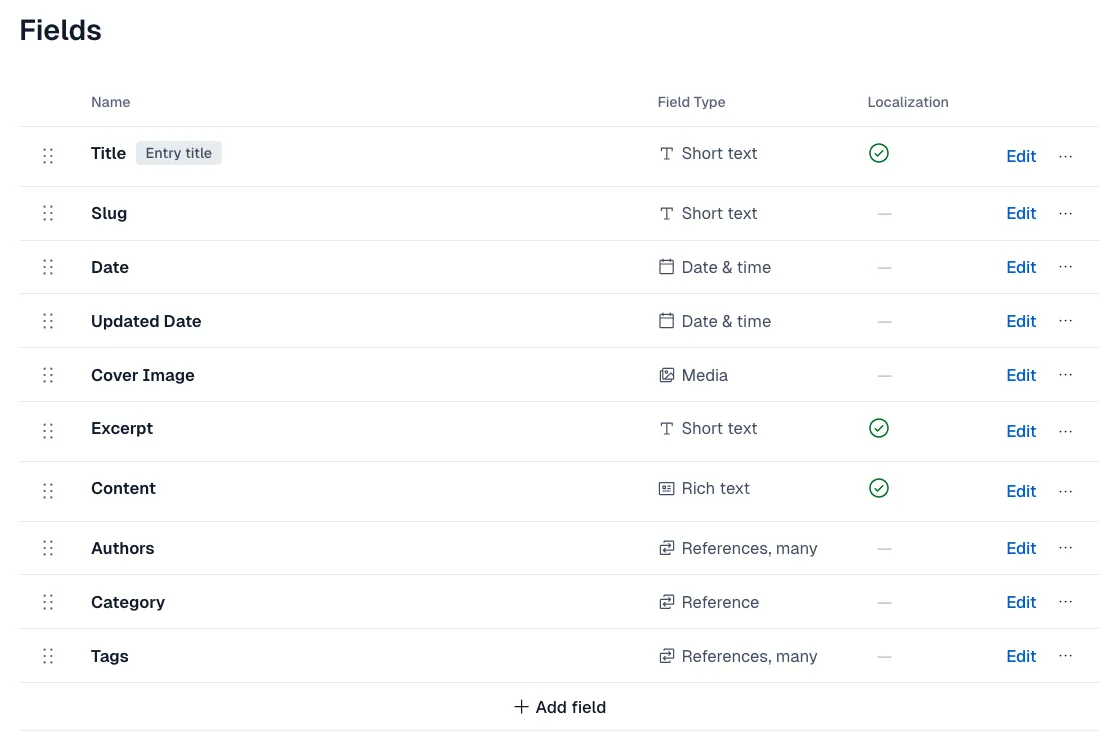
Task: Click the Short text icon in Title row
Action: click(666, 154)
